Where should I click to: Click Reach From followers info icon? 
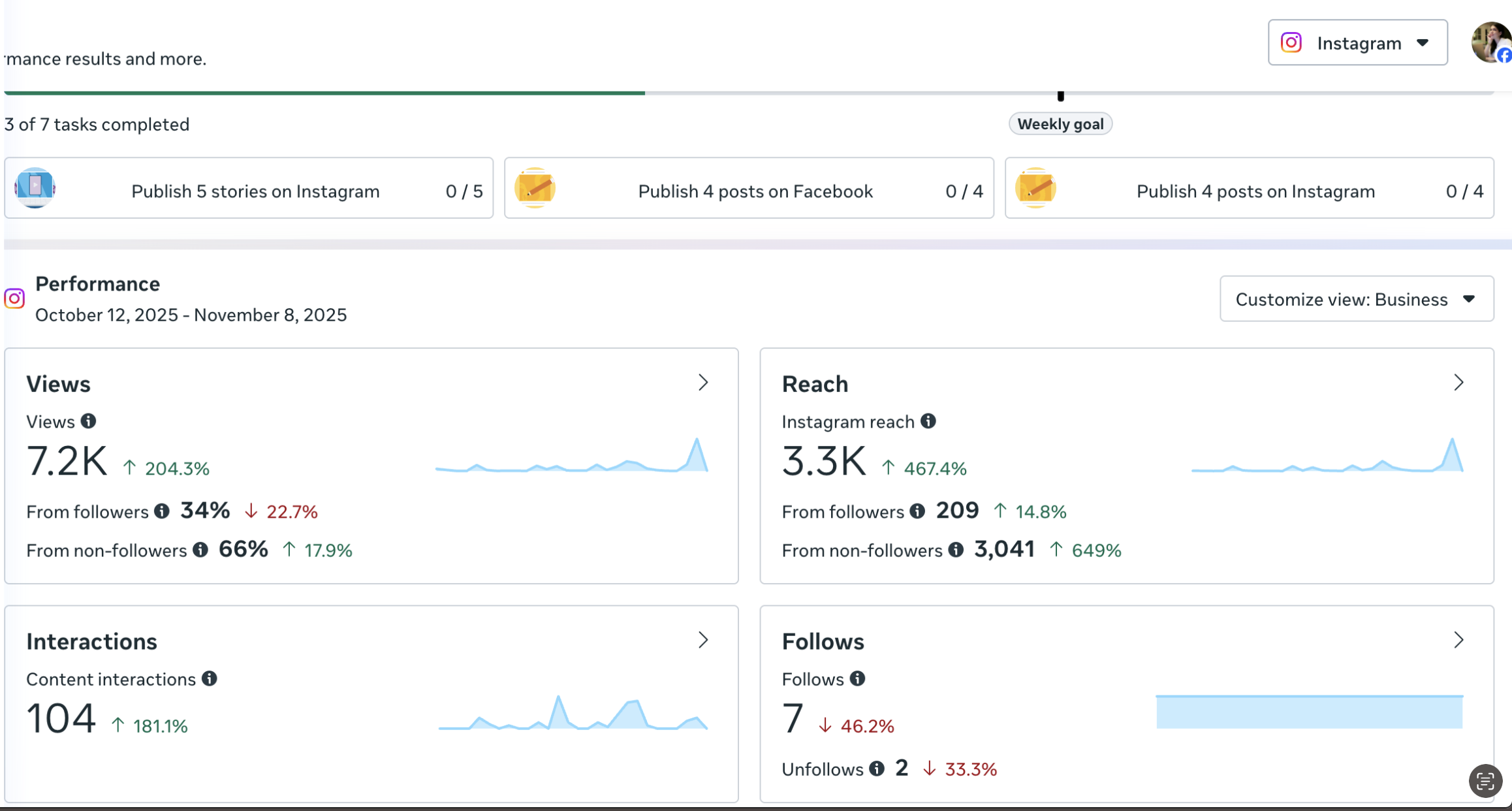click(x=917, y=511)
